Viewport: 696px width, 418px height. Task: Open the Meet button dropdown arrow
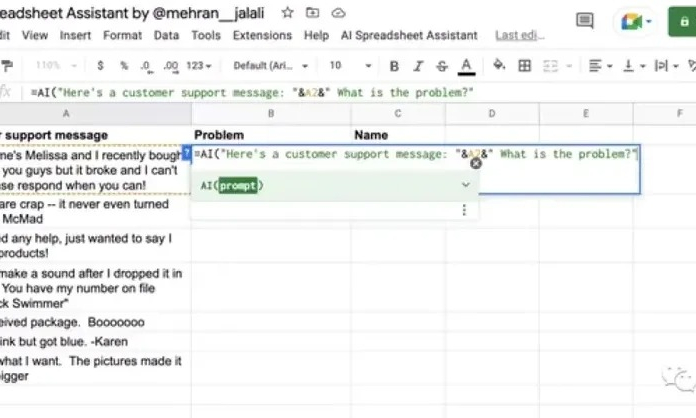click(x=649, y=21)
